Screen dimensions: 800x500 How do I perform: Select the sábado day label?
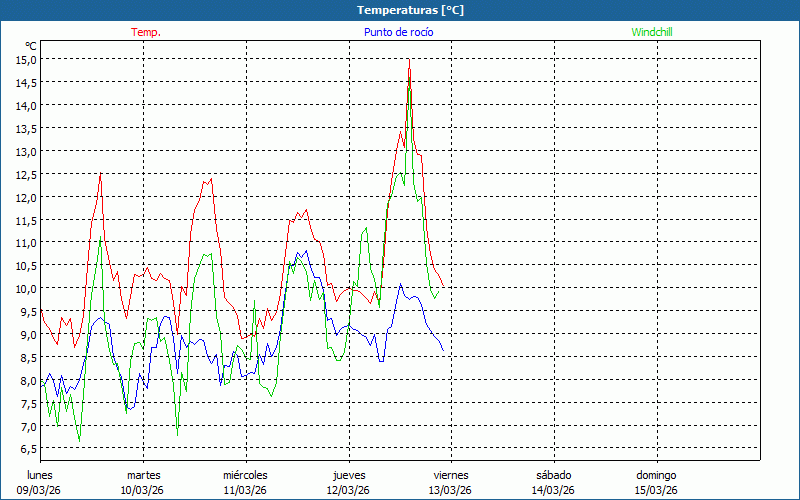pyautogui.click(x=553, y=475)
